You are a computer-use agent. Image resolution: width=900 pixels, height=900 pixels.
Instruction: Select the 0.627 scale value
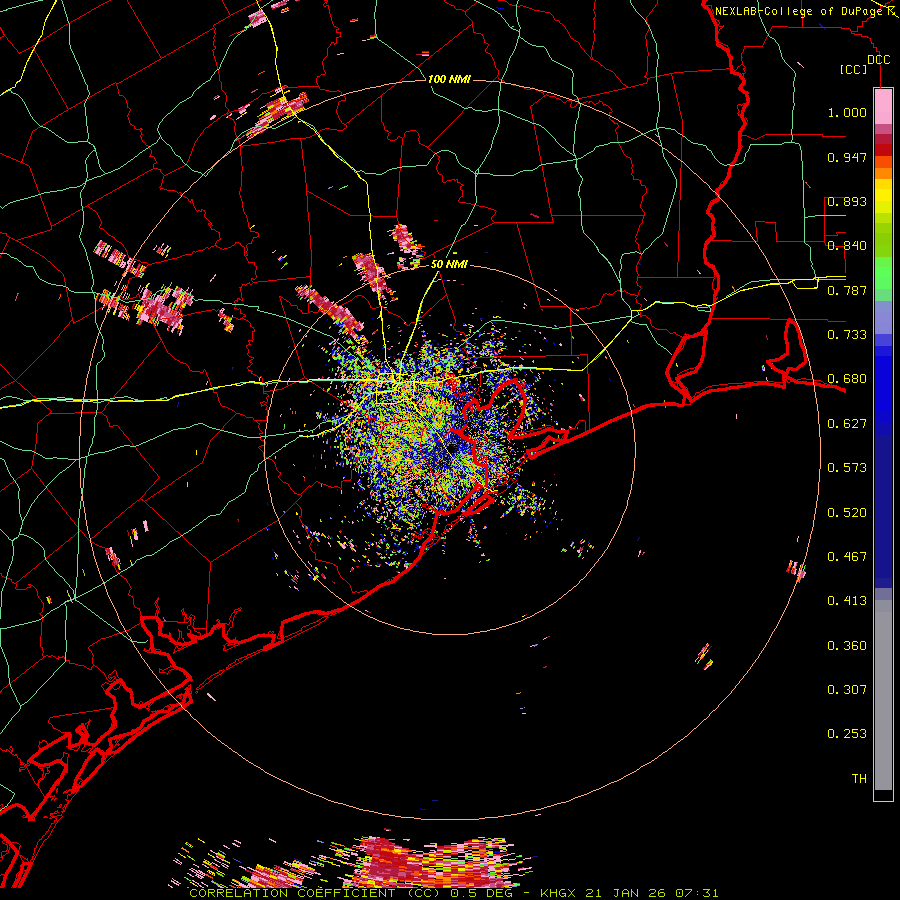click(847, 424)
